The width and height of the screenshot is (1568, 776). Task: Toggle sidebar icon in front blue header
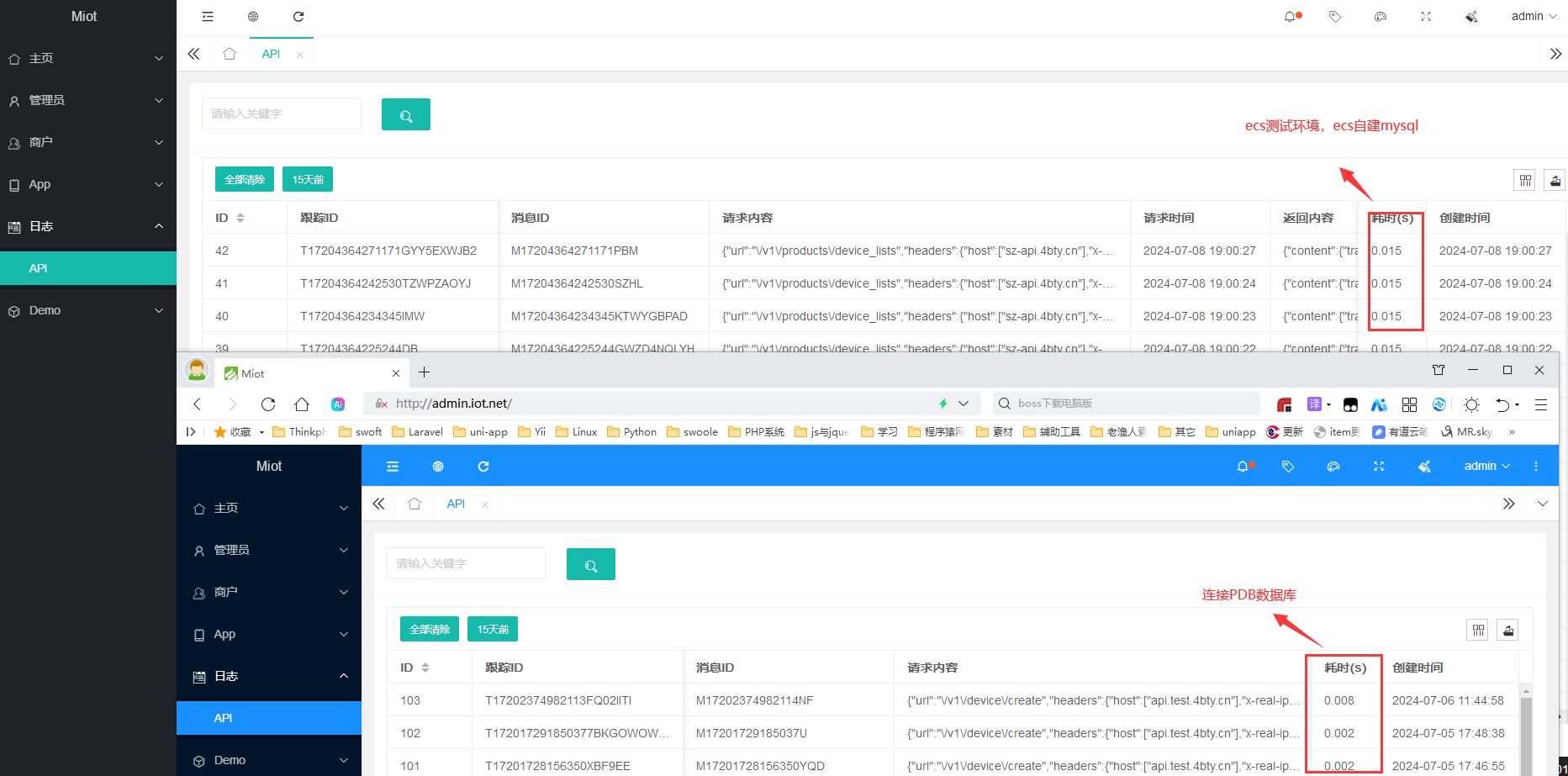tap(393, 467)
